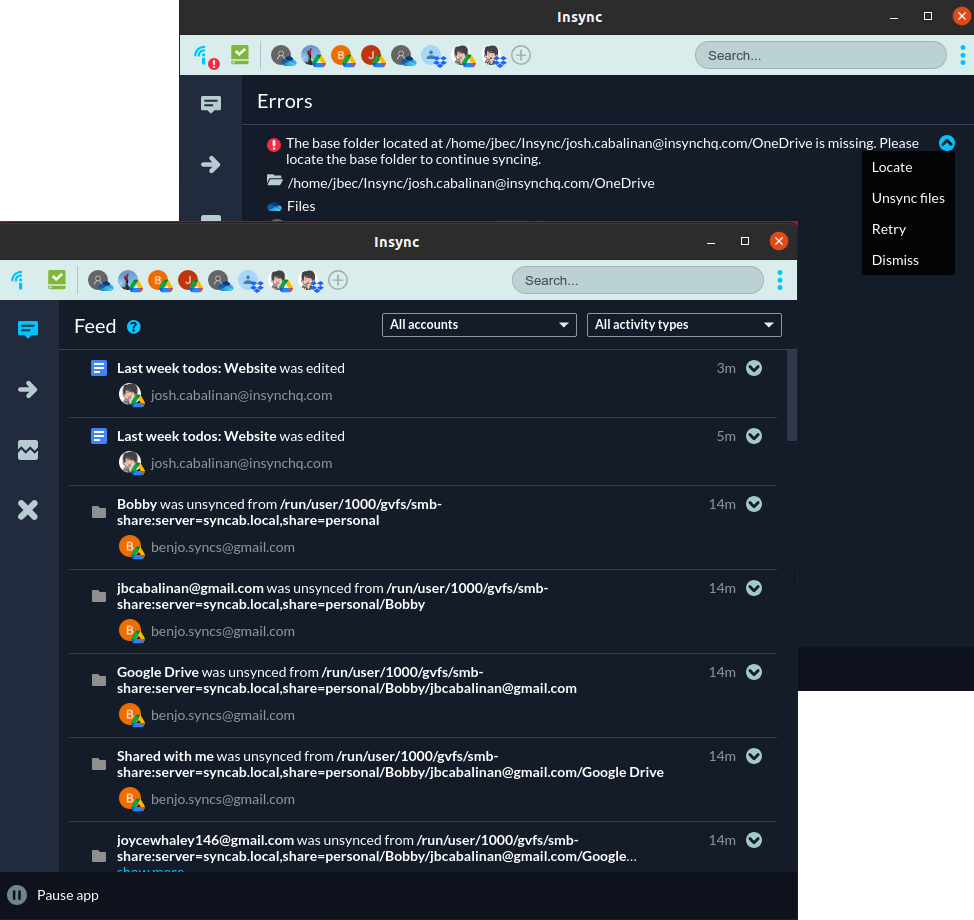This screenshot has width=974, height=920.
Task: Open the X (errors) view in the front window sidebar
Action: (28, 510)
